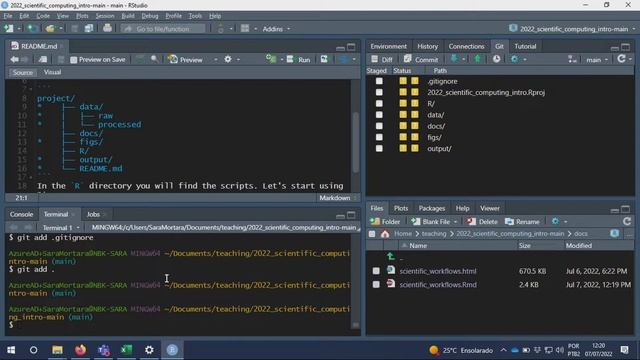Viewport: 640px width, 360px height.
Task: Open the Markdown file type selector
Action: tap(337, 198)
